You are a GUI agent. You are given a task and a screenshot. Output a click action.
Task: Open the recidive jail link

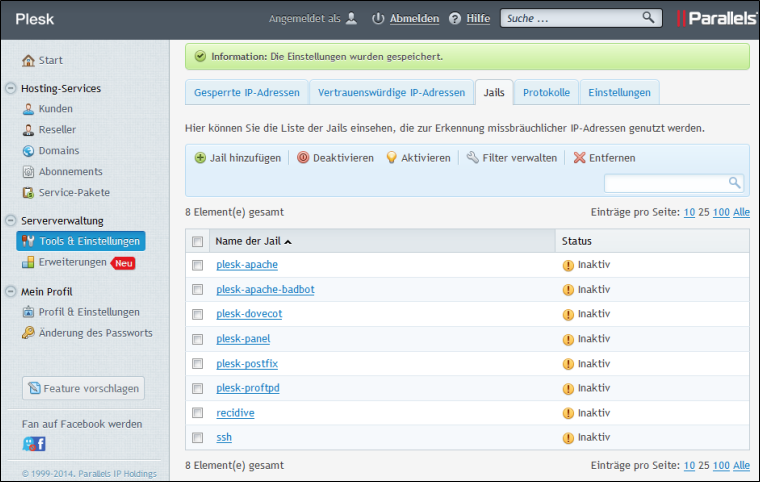pos(235,413)
